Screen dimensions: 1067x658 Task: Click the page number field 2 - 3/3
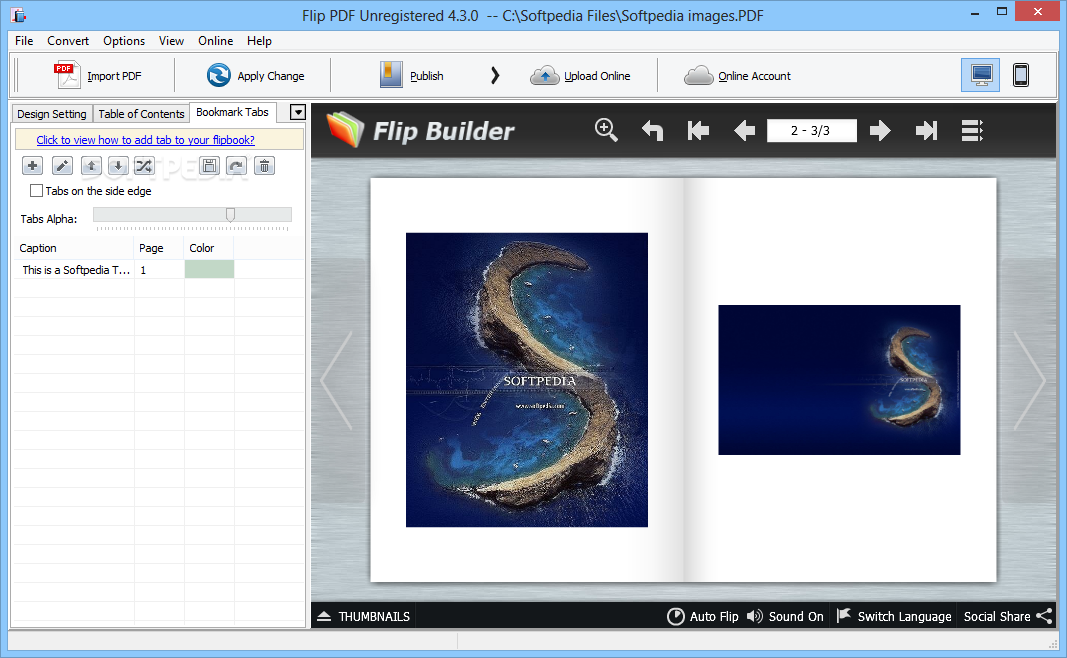tap(811, 130)
